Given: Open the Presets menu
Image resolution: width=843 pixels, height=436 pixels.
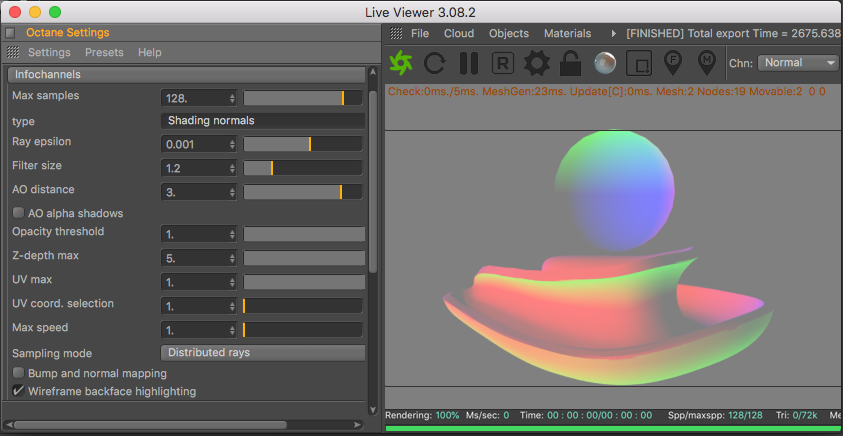Looking at the screenshot, I should point(104,52).
